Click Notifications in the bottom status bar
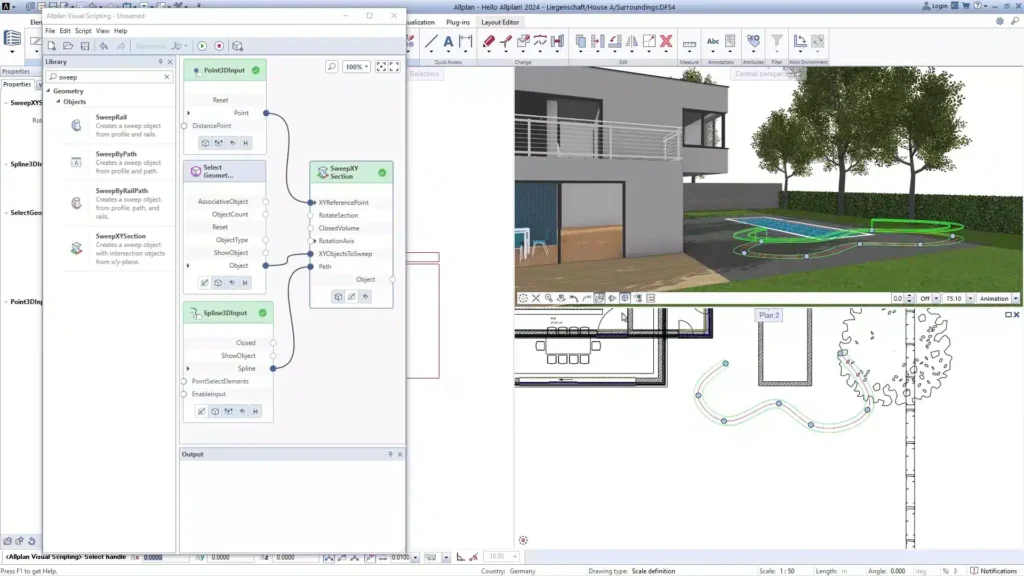Screen dimensions: 1024x576 (999, 570)
